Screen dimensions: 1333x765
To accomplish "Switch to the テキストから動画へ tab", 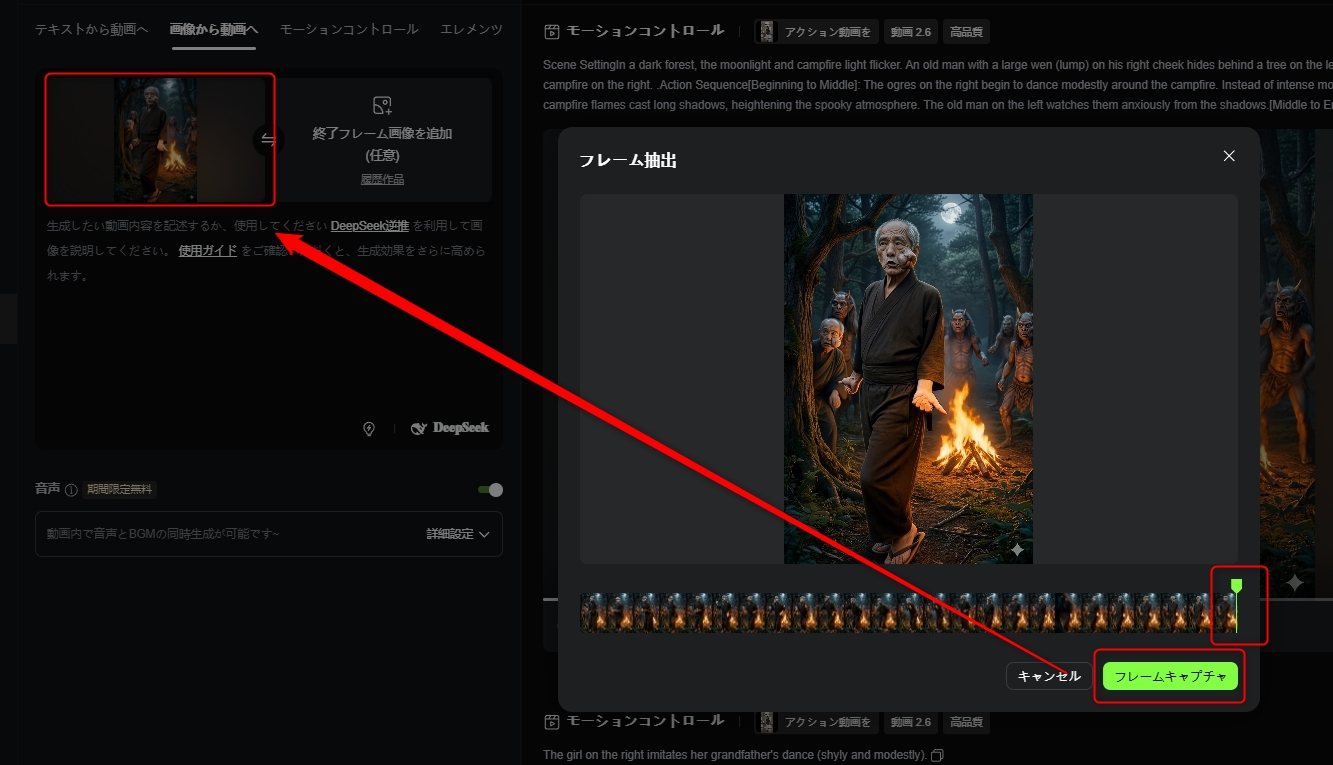I will [91, 30].
